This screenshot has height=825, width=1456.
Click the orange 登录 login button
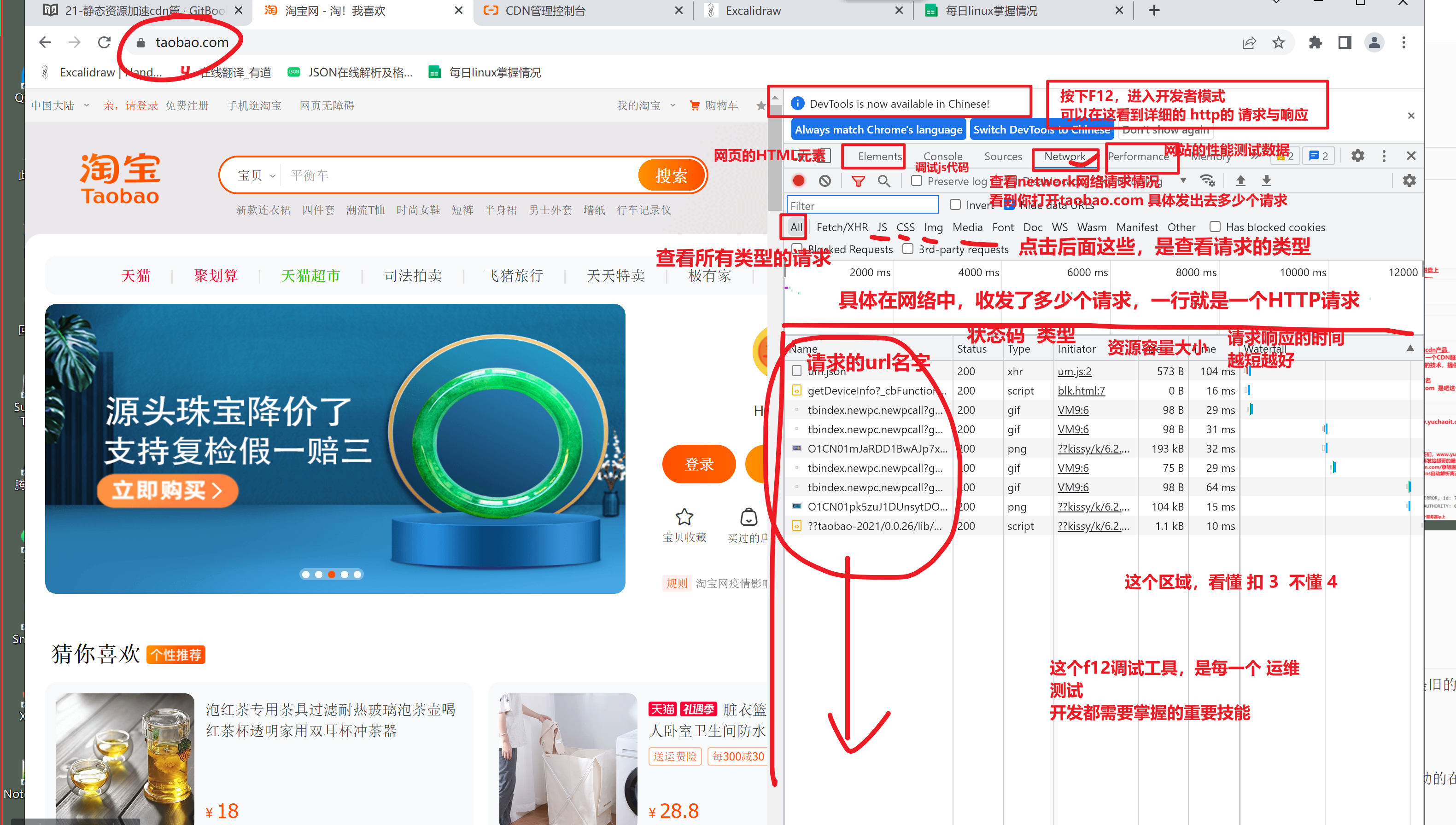pos(699,464)
